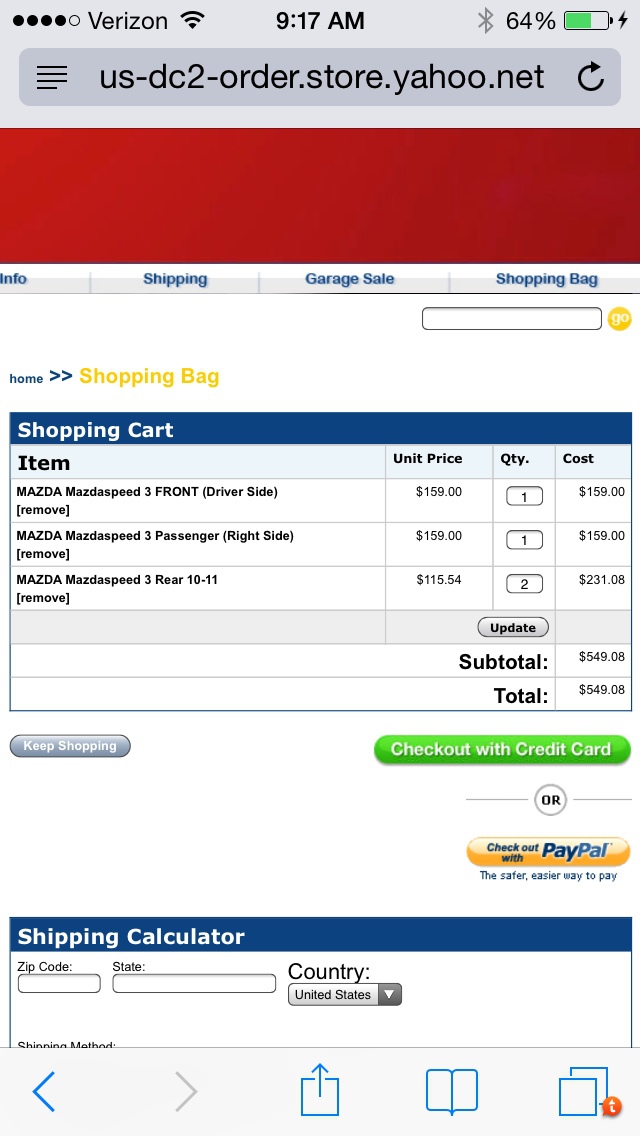This screenshot has width=640, height=1136.
Task: Open the share sheet icon
Action: pos(320,1089)
